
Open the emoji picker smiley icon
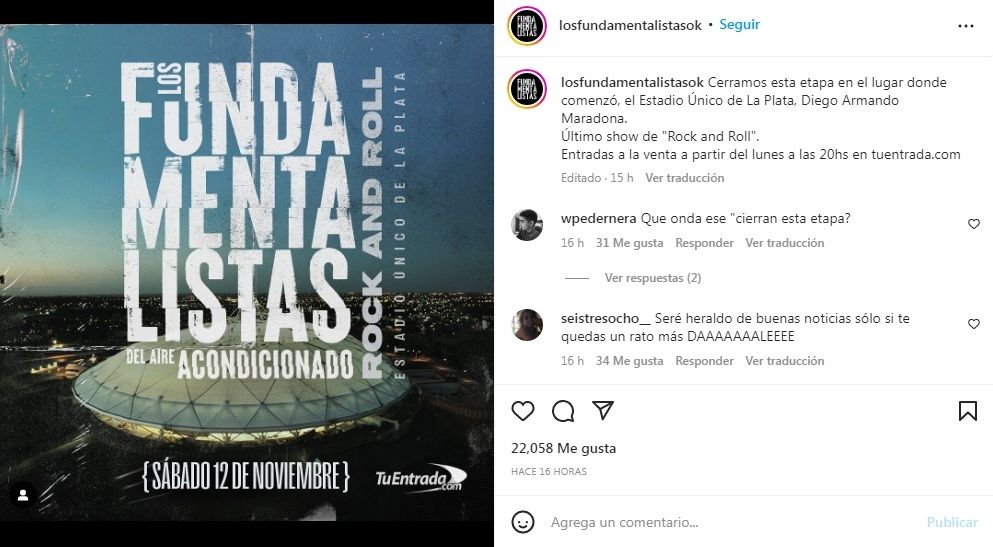pos(522,522)
